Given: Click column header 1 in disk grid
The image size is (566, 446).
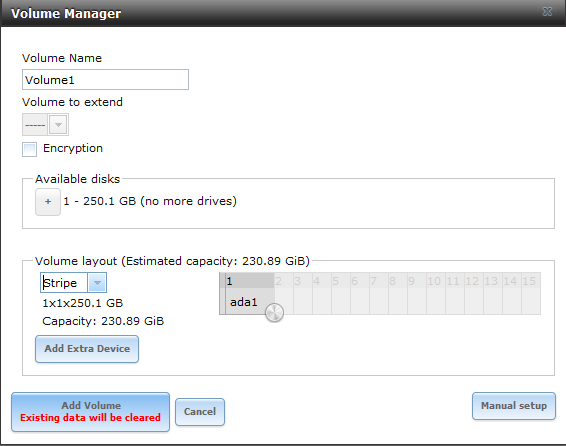Looking at the screenshot, I should pyautogui.click(x=249, y=281).
